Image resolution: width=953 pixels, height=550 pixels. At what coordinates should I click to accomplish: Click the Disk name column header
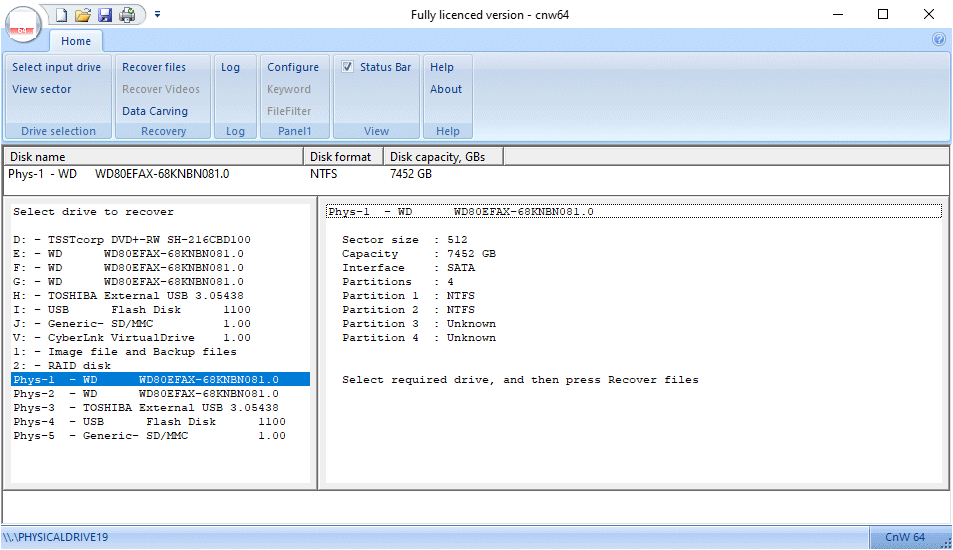coord(154,157)
